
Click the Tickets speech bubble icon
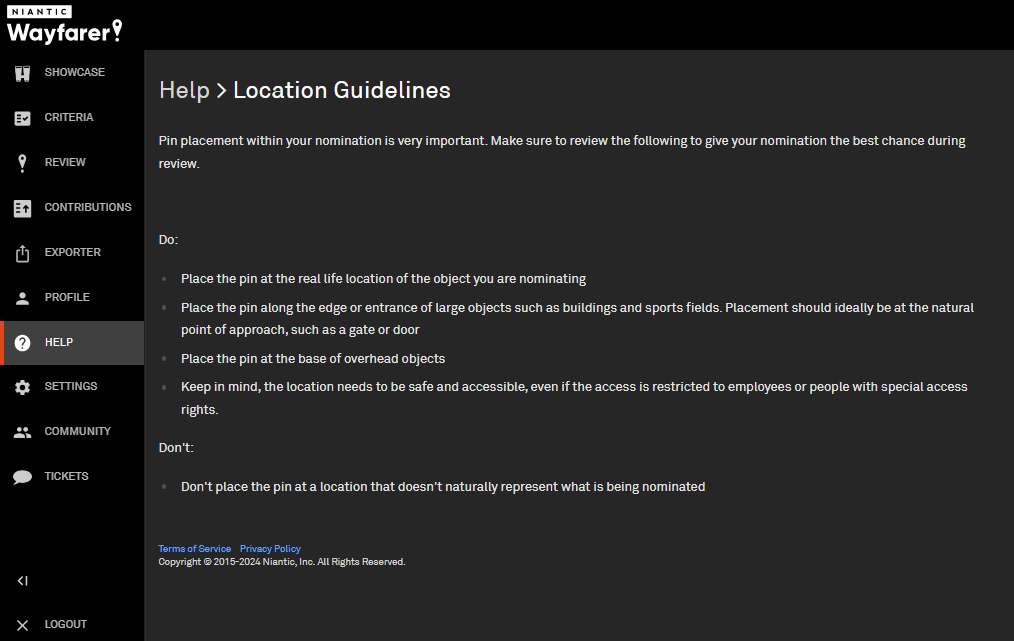pos(23,477)
